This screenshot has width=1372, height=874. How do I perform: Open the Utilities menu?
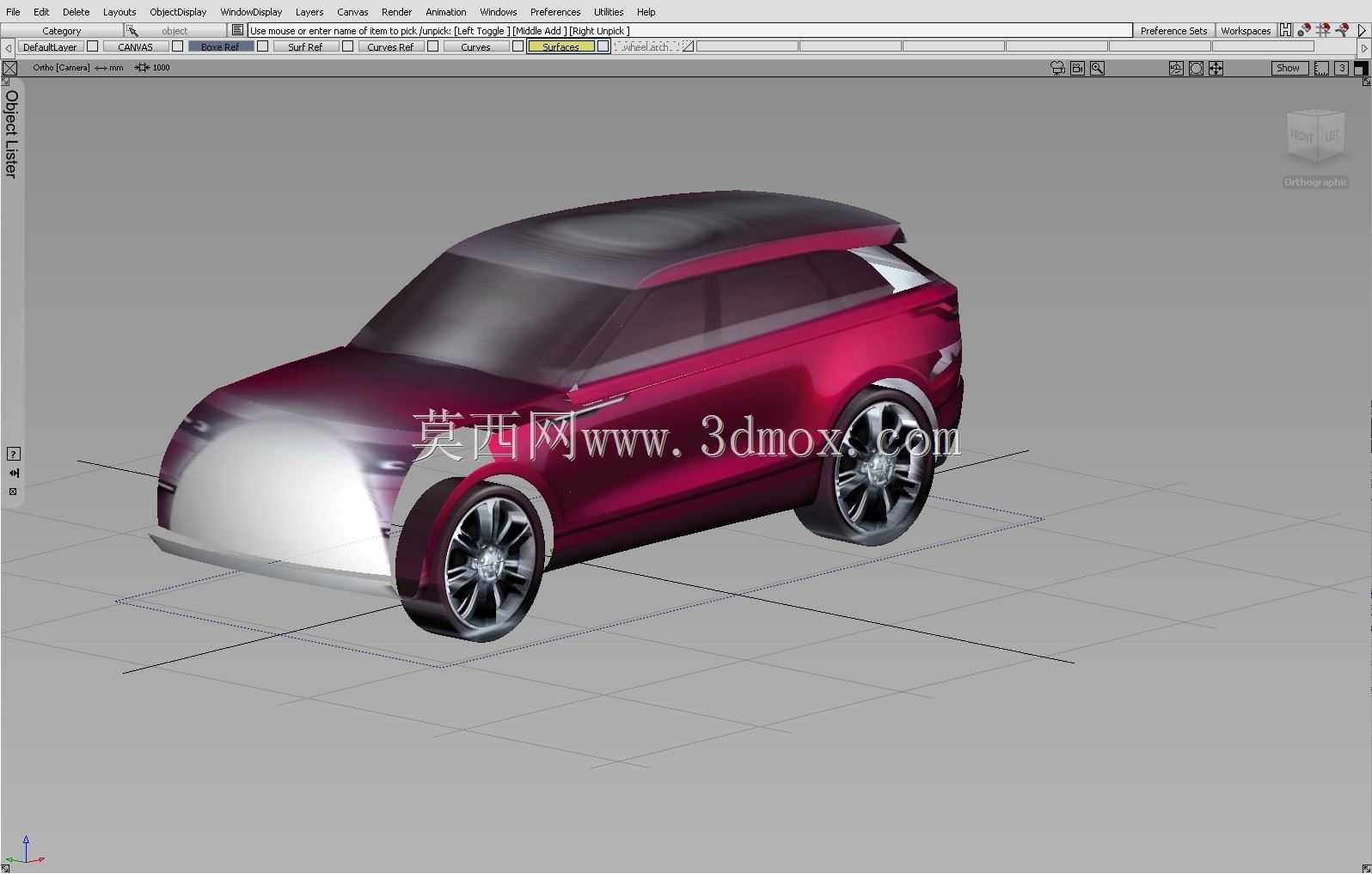pyautogui.click(x=609, y=12)
